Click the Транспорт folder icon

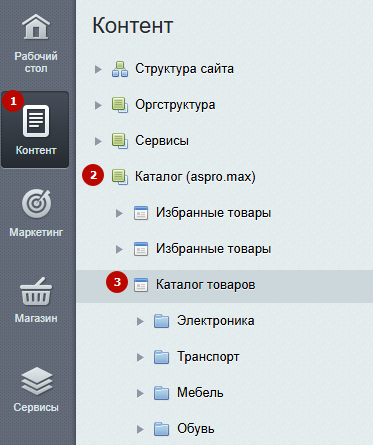(x=162, y=357)
